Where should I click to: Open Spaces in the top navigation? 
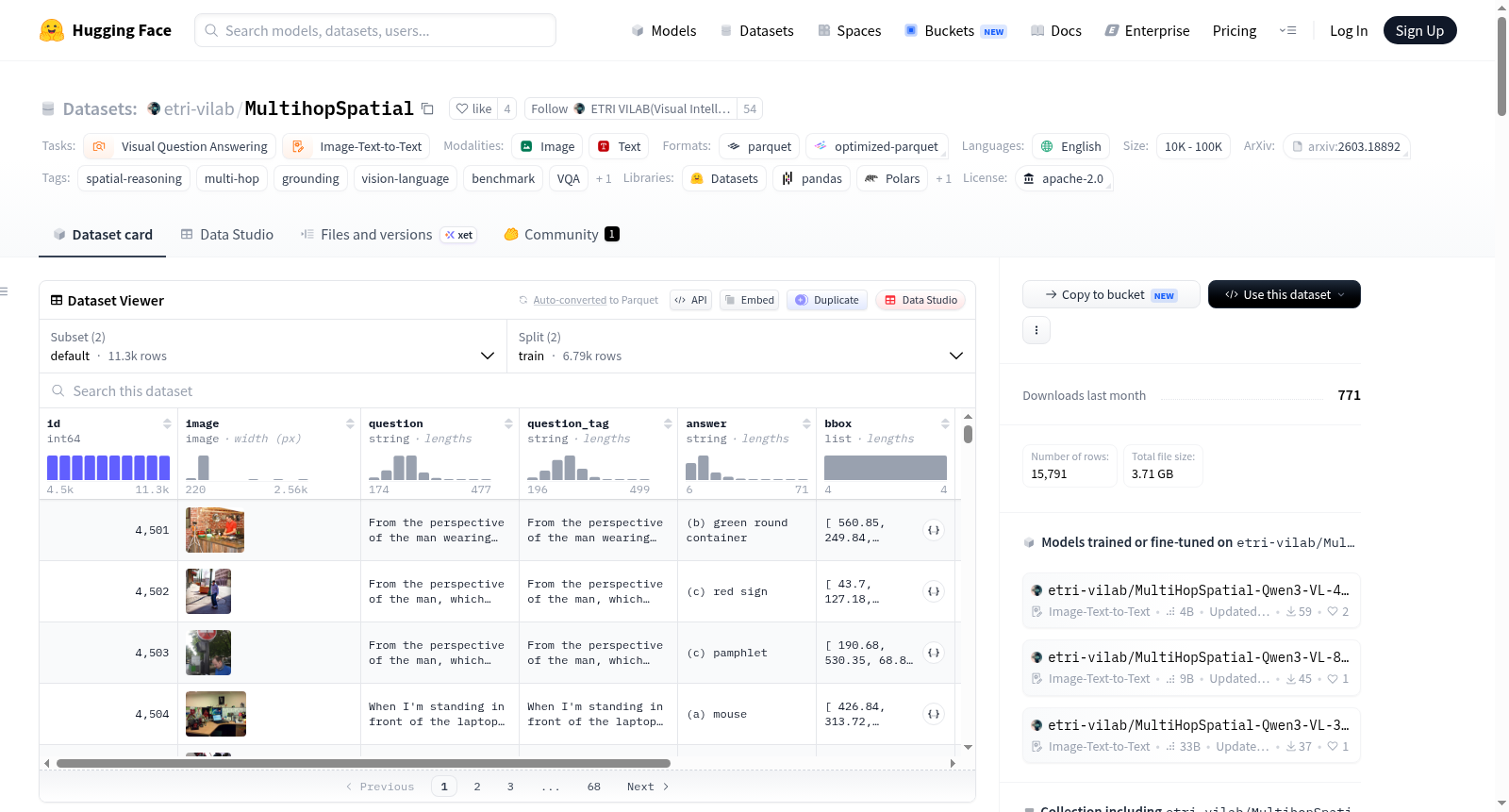(849, 30)
